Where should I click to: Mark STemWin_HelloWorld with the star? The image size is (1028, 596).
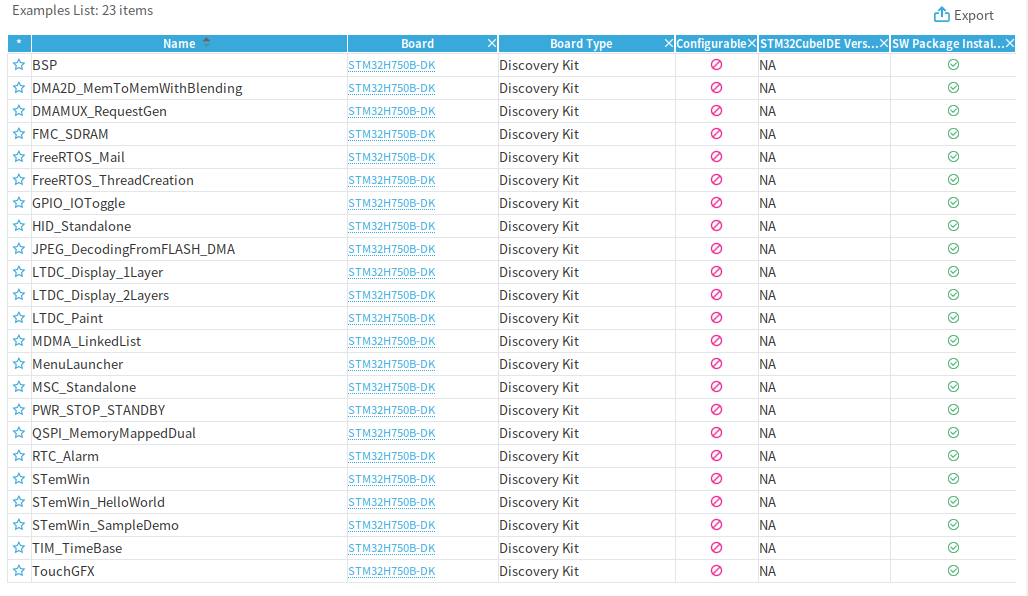(19, 502)
